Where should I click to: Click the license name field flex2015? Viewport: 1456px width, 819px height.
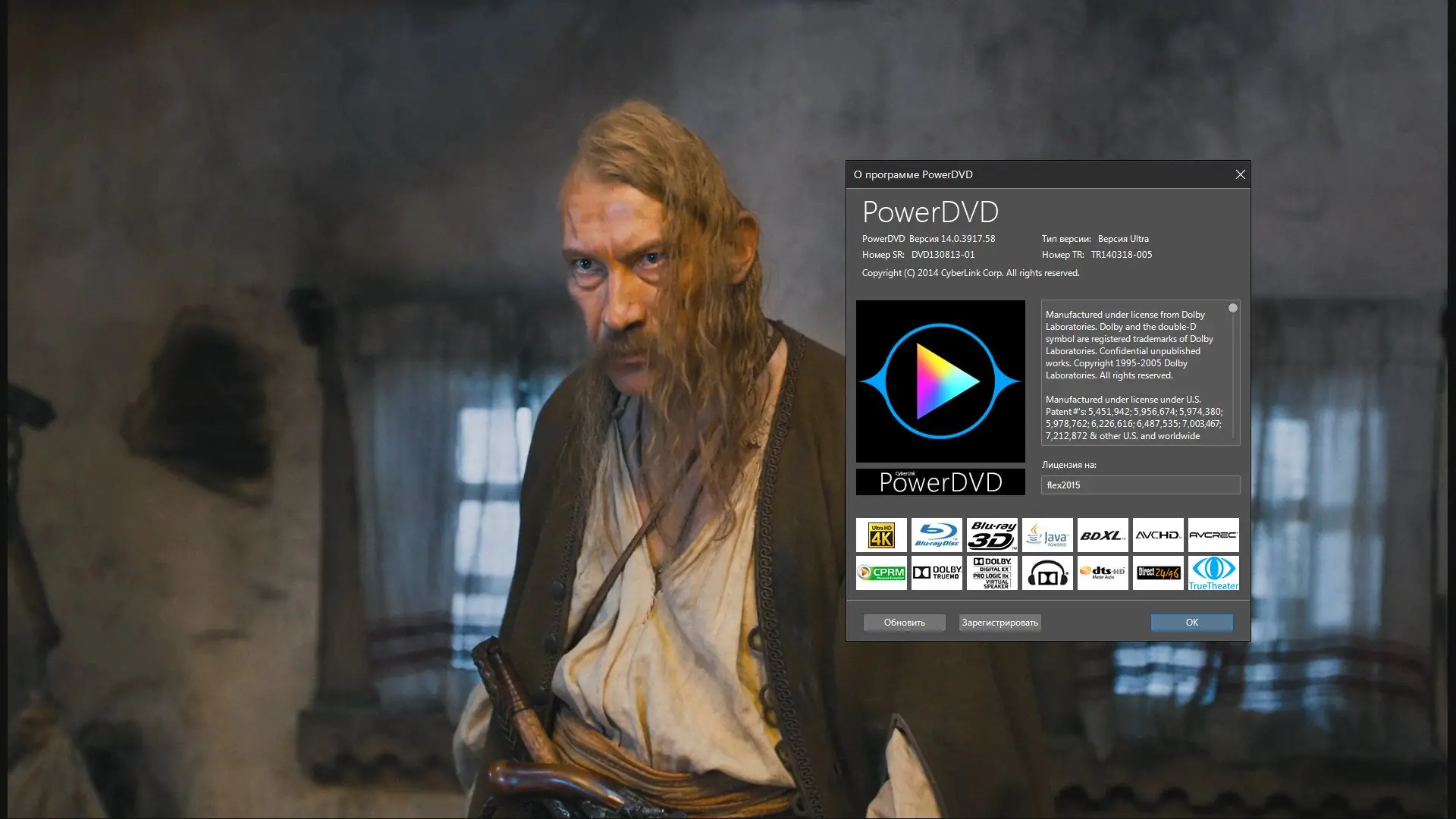coord(1140,485)
